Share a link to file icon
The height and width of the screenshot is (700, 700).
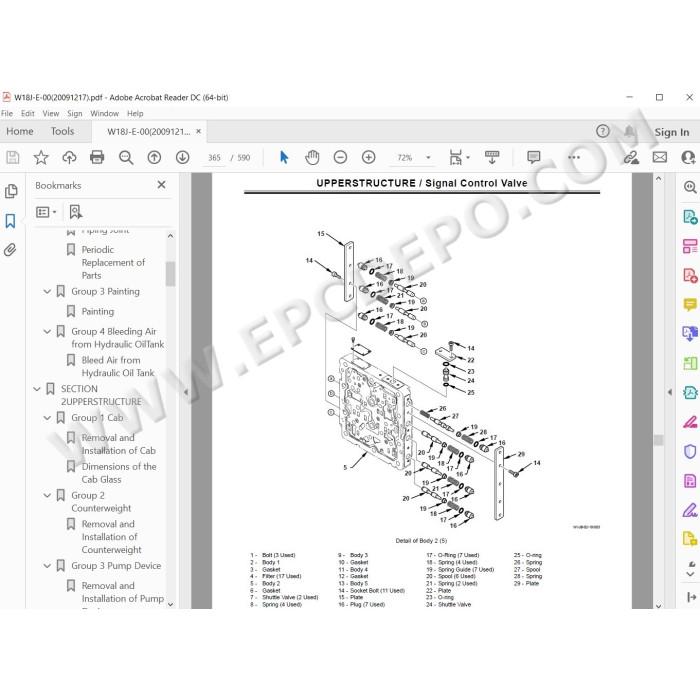click(x=631, y=157)
